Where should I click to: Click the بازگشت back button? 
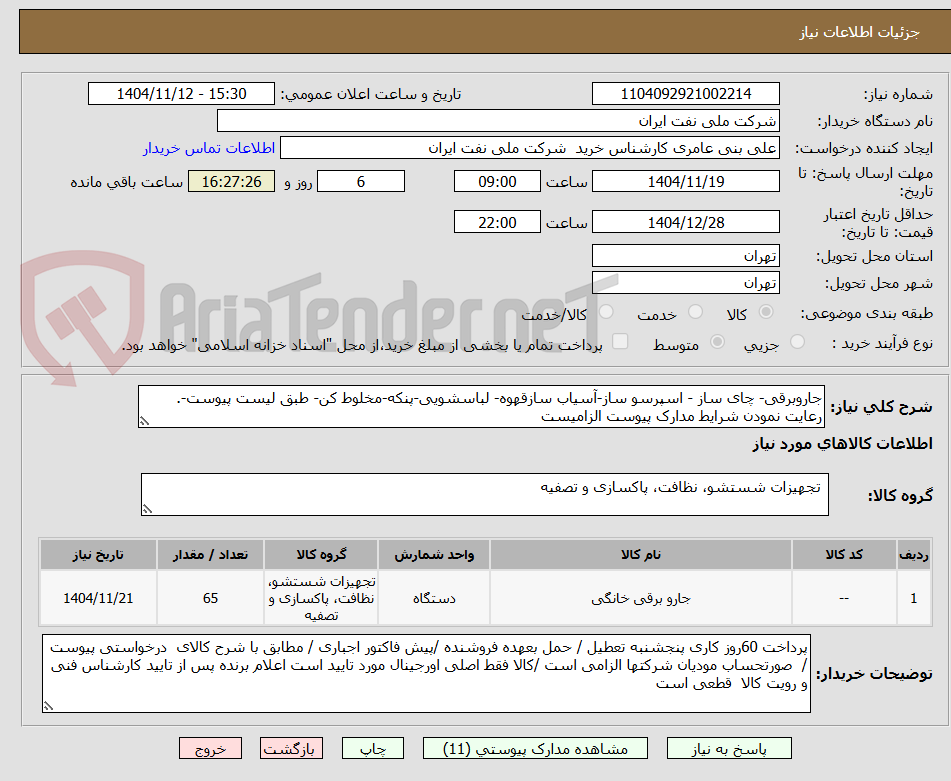click(x=291, y=748)
